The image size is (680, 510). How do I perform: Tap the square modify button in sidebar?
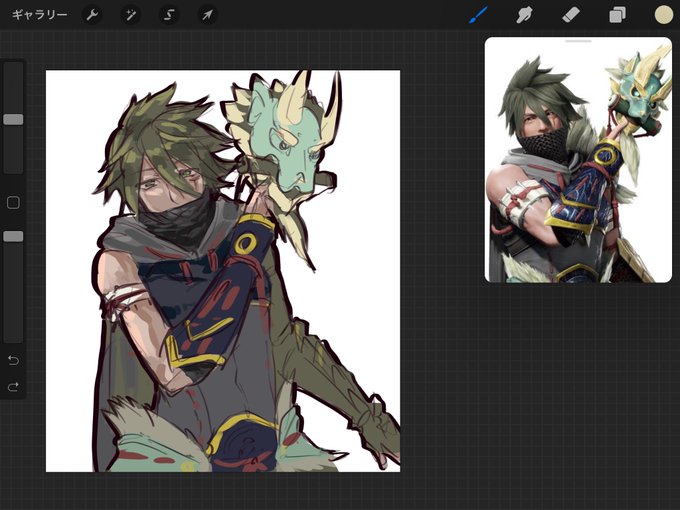coord(13,203)
